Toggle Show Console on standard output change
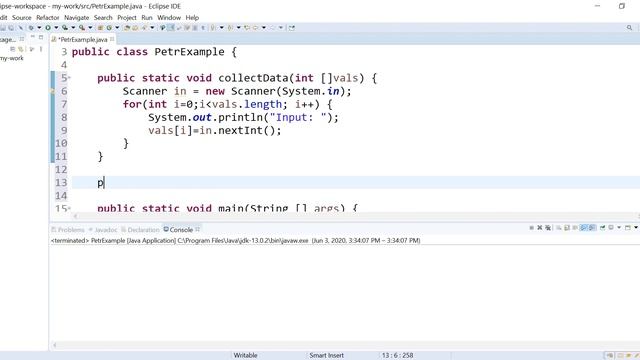 [584, 228]
